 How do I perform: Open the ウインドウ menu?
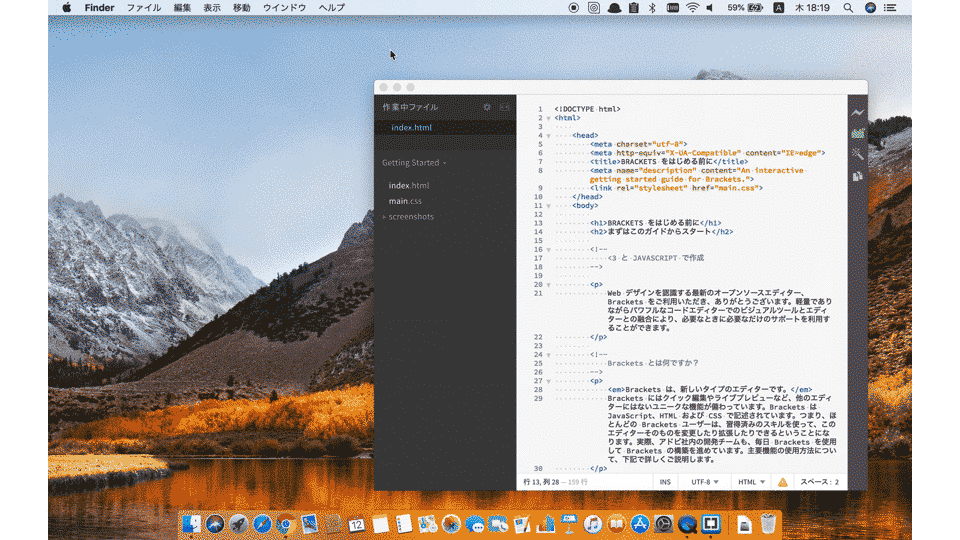coord(285,8)
